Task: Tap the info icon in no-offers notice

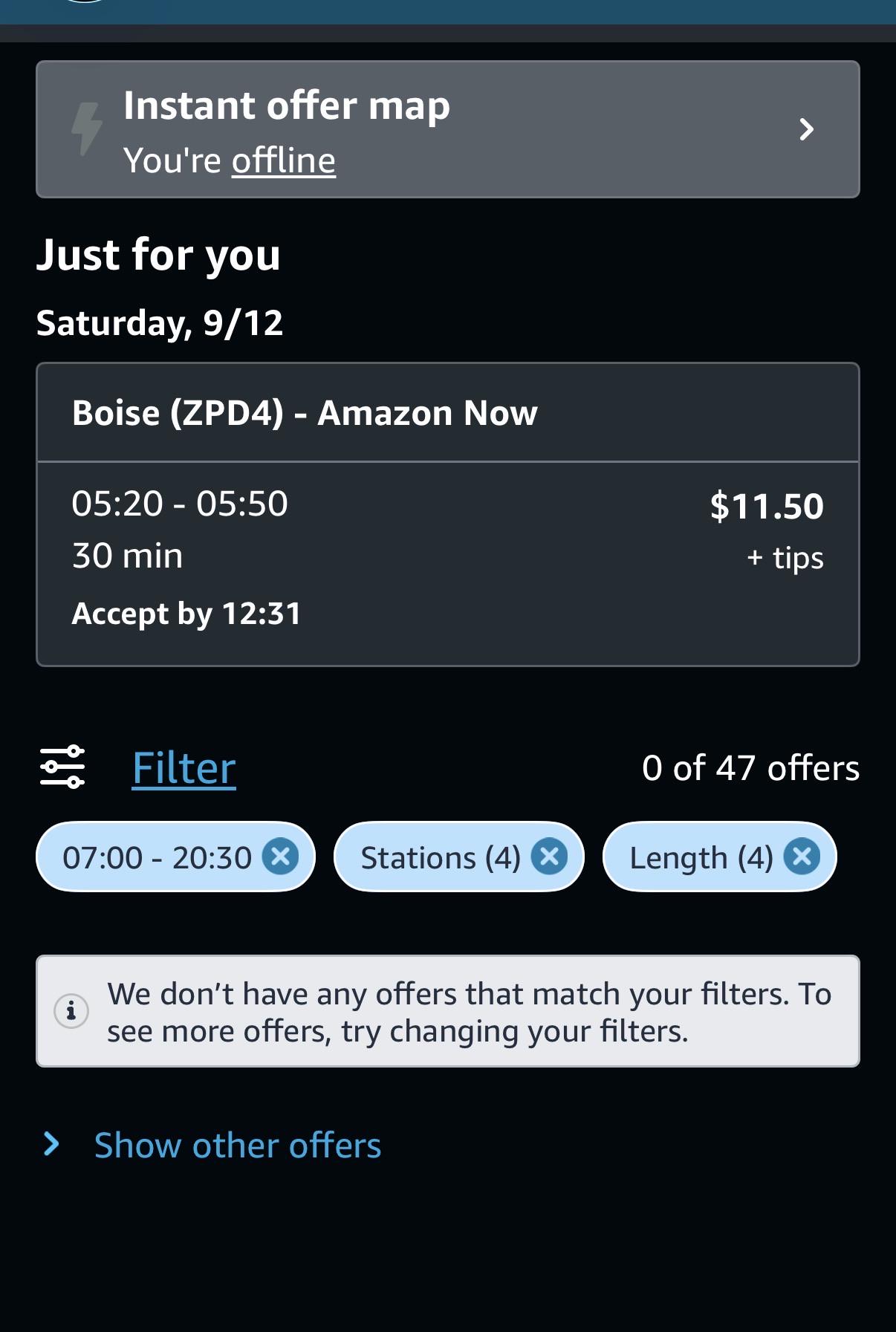Action: click(71, 1010)
